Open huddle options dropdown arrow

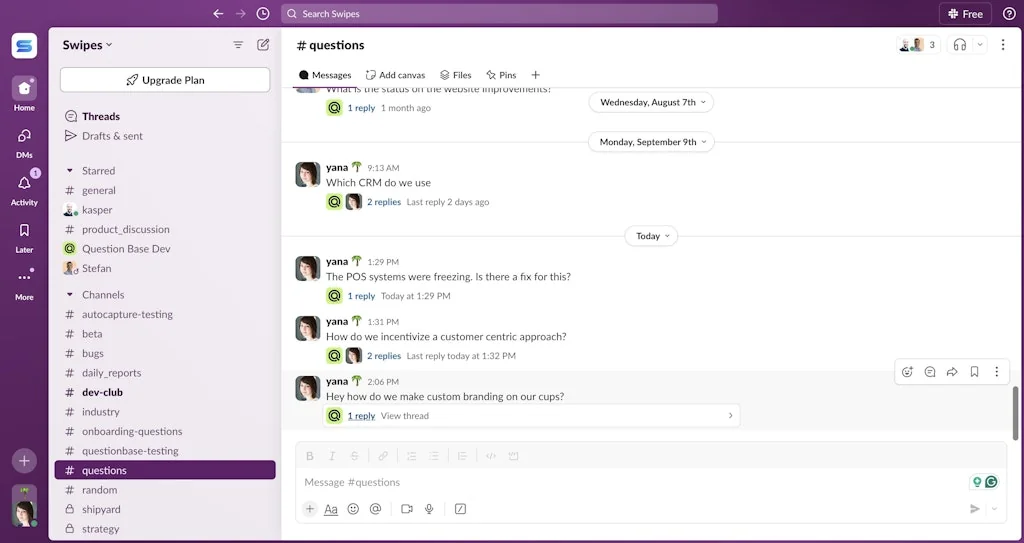979,45
